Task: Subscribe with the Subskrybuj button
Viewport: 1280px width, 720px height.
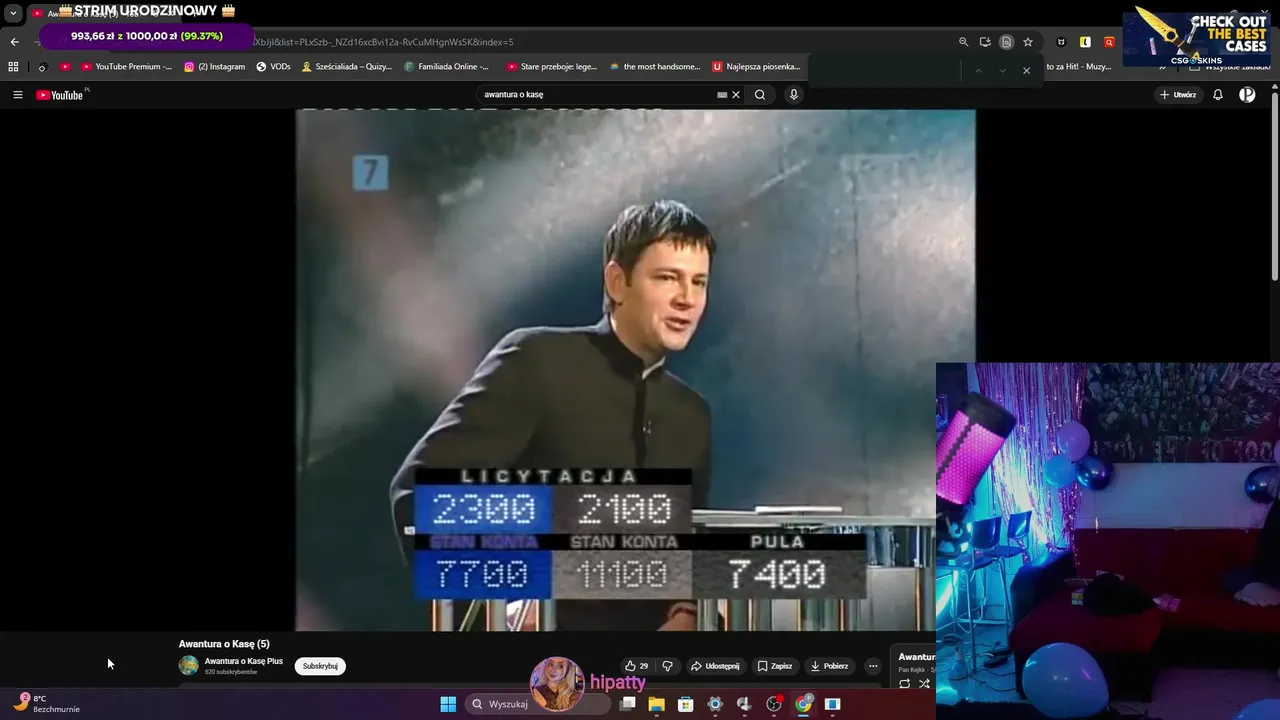Action: click(320, 666)
